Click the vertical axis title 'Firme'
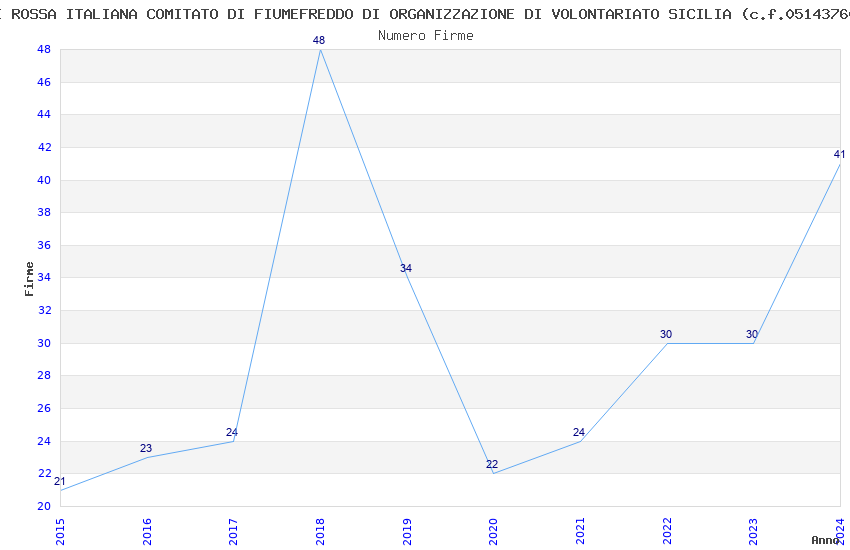 29,279
